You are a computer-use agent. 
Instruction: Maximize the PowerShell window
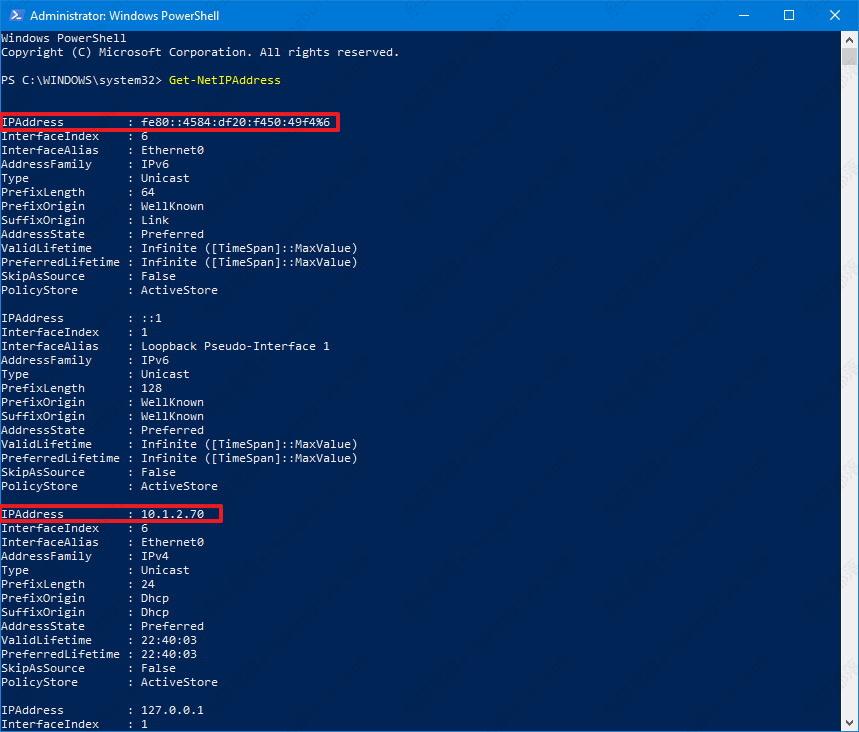coord(789,15)
